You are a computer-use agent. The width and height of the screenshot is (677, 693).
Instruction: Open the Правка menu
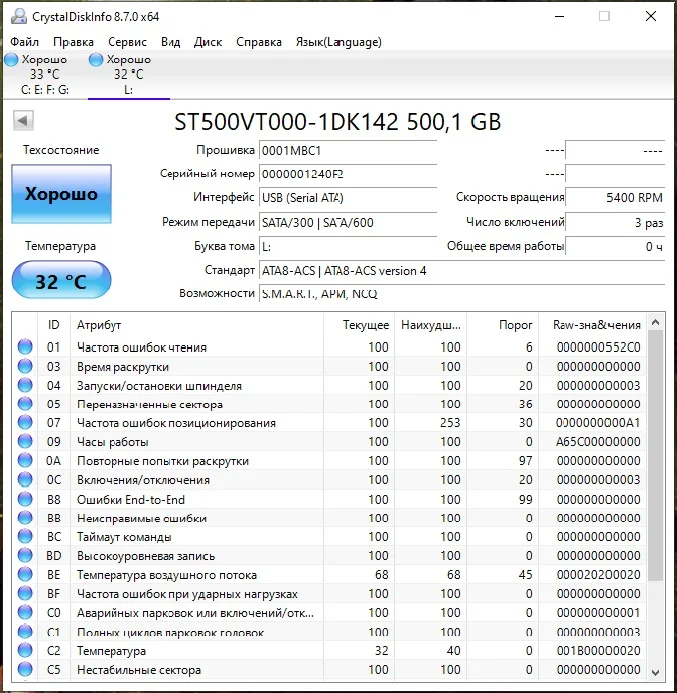pos(73,42)
